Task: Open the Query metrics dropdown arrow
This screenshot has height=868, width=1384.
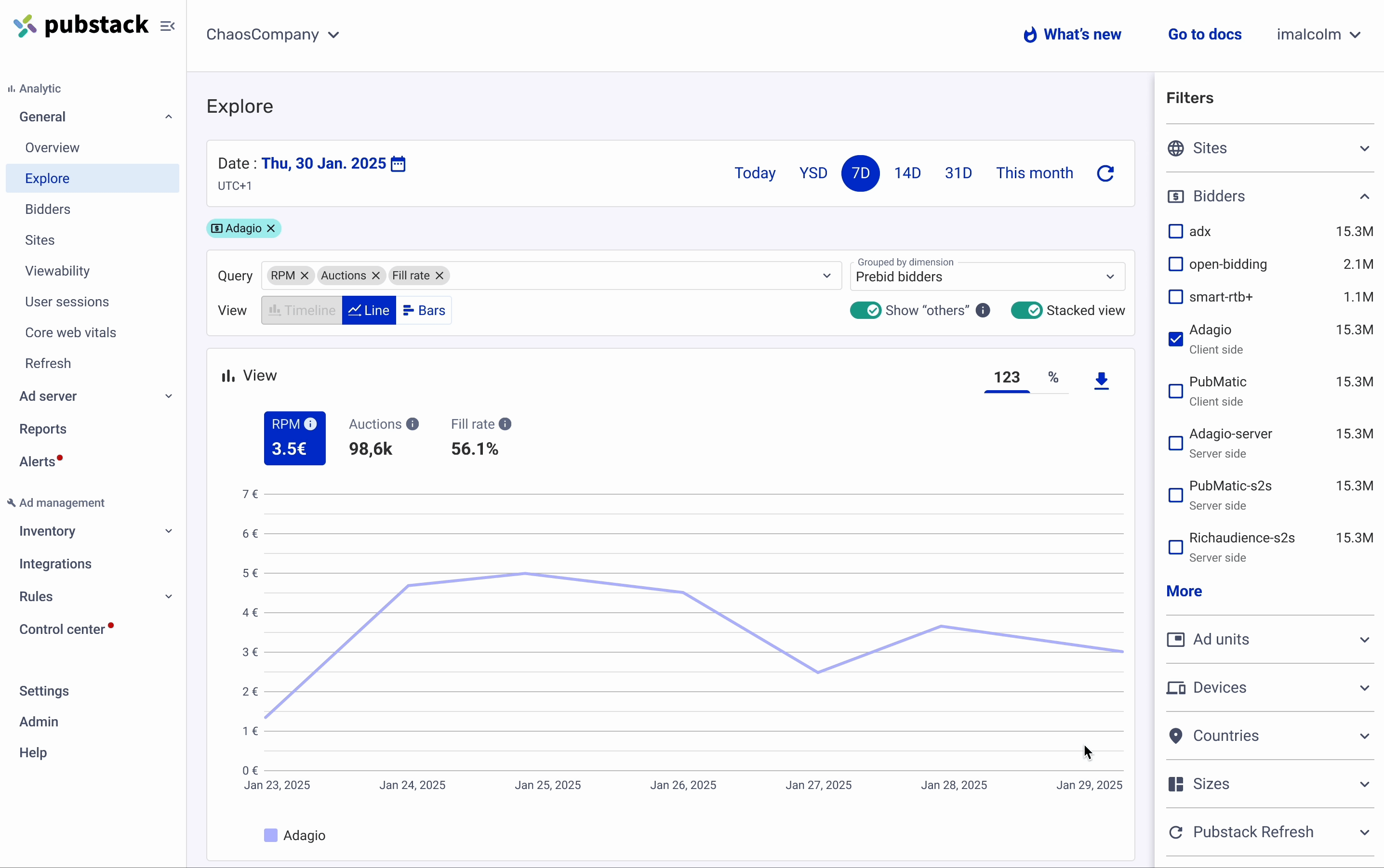Action: (827, 276)
